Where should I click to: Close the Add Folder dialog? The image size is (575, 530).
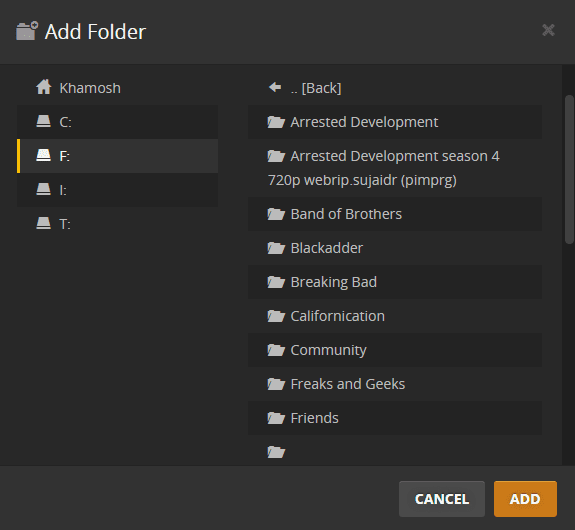click(x=548, y=30)
